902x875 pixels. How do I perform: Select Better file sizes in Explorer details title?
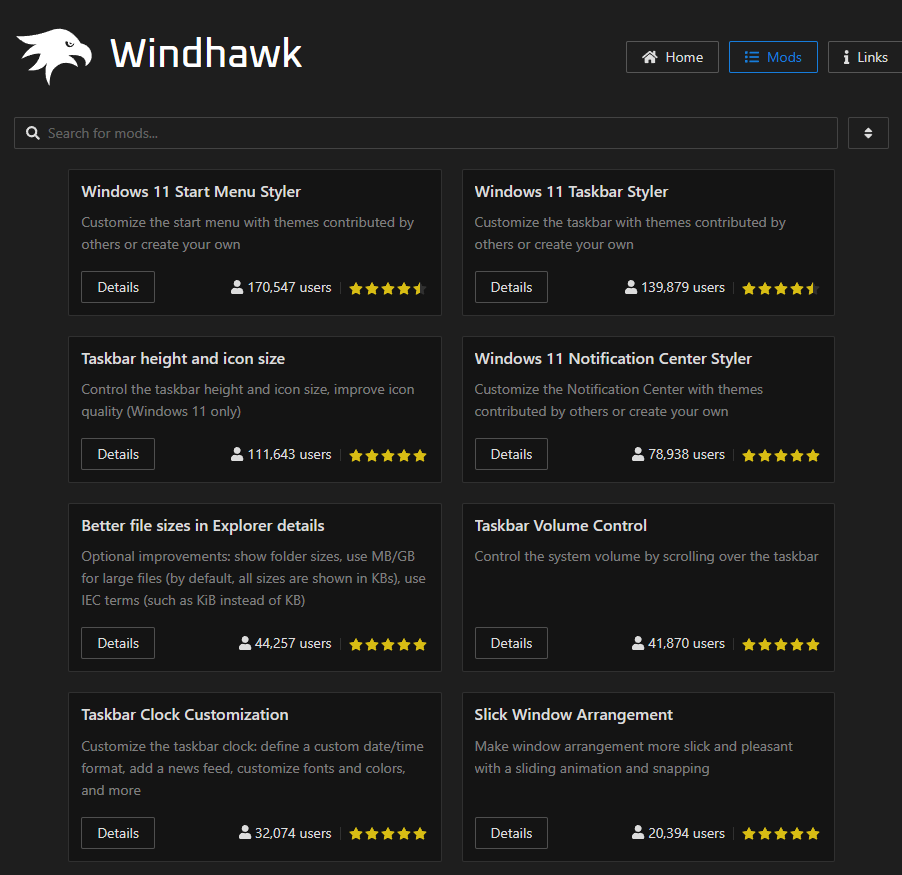(203, 526)
